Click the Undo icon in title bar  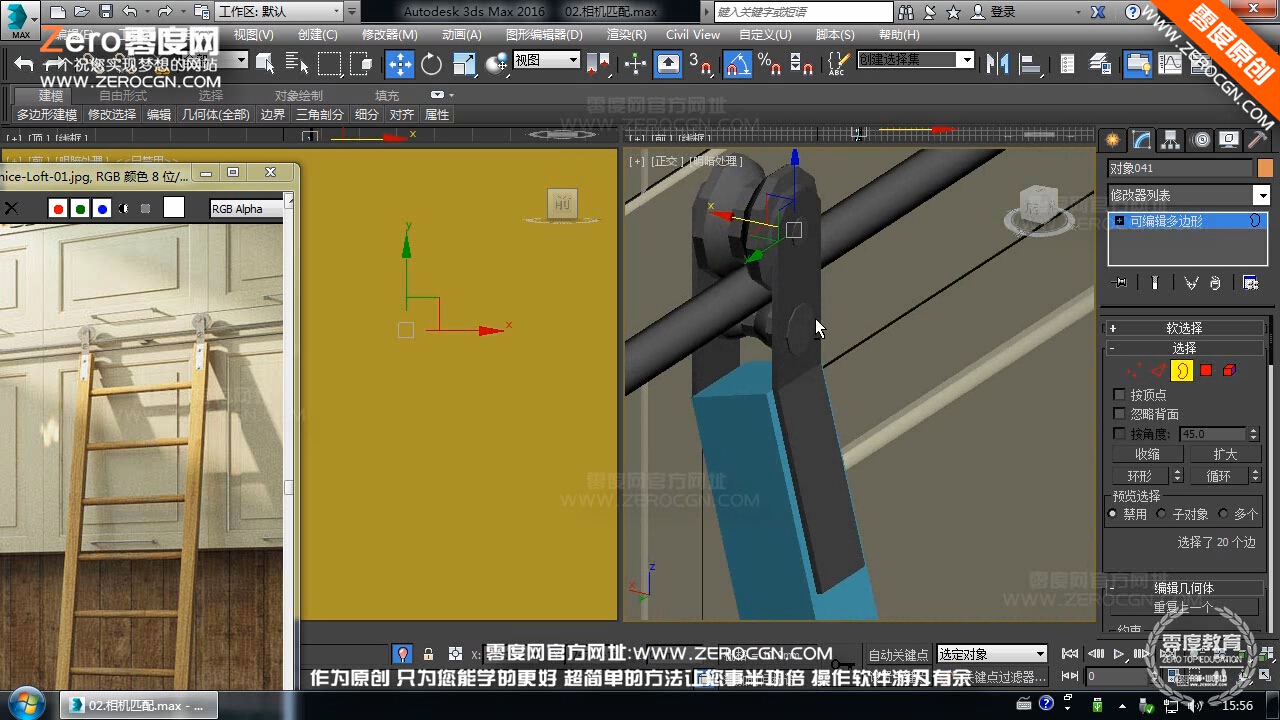129,12
